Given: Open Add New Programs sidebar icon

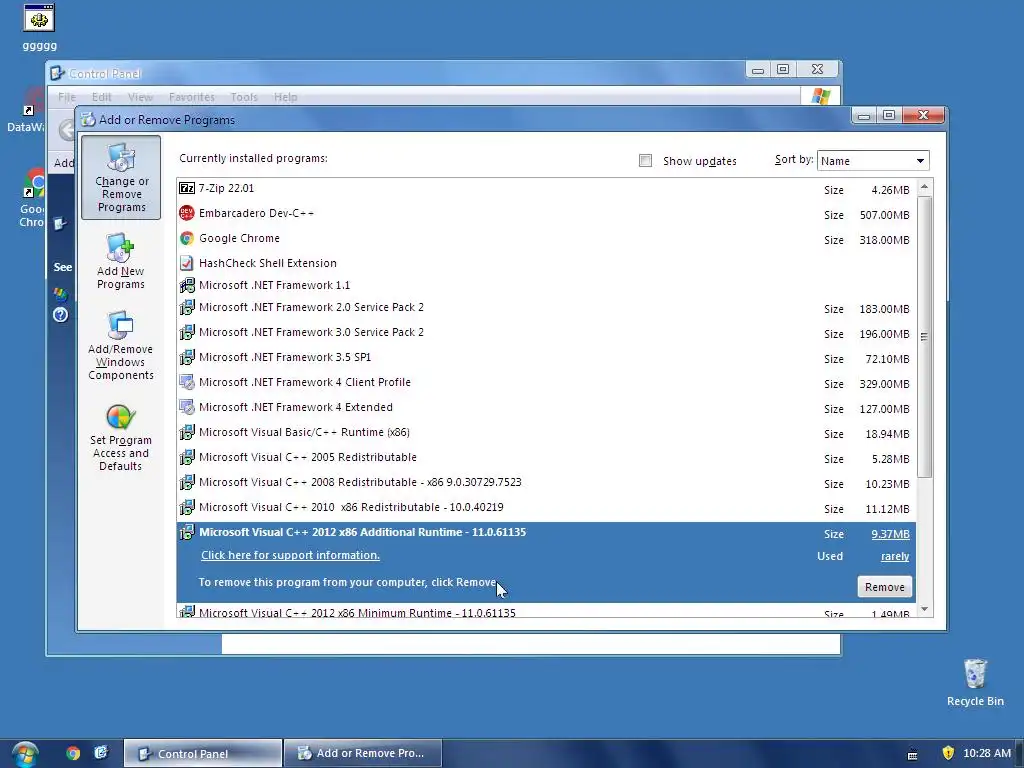Looking at the screenshot, I should coord(121,261).
